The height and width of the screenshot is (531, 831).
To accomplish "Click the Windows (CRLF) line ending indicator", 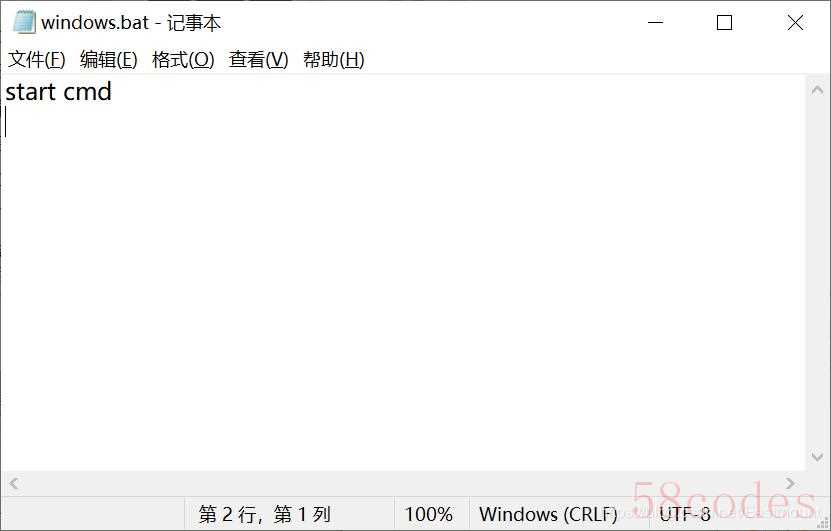I will pos(548,514).
